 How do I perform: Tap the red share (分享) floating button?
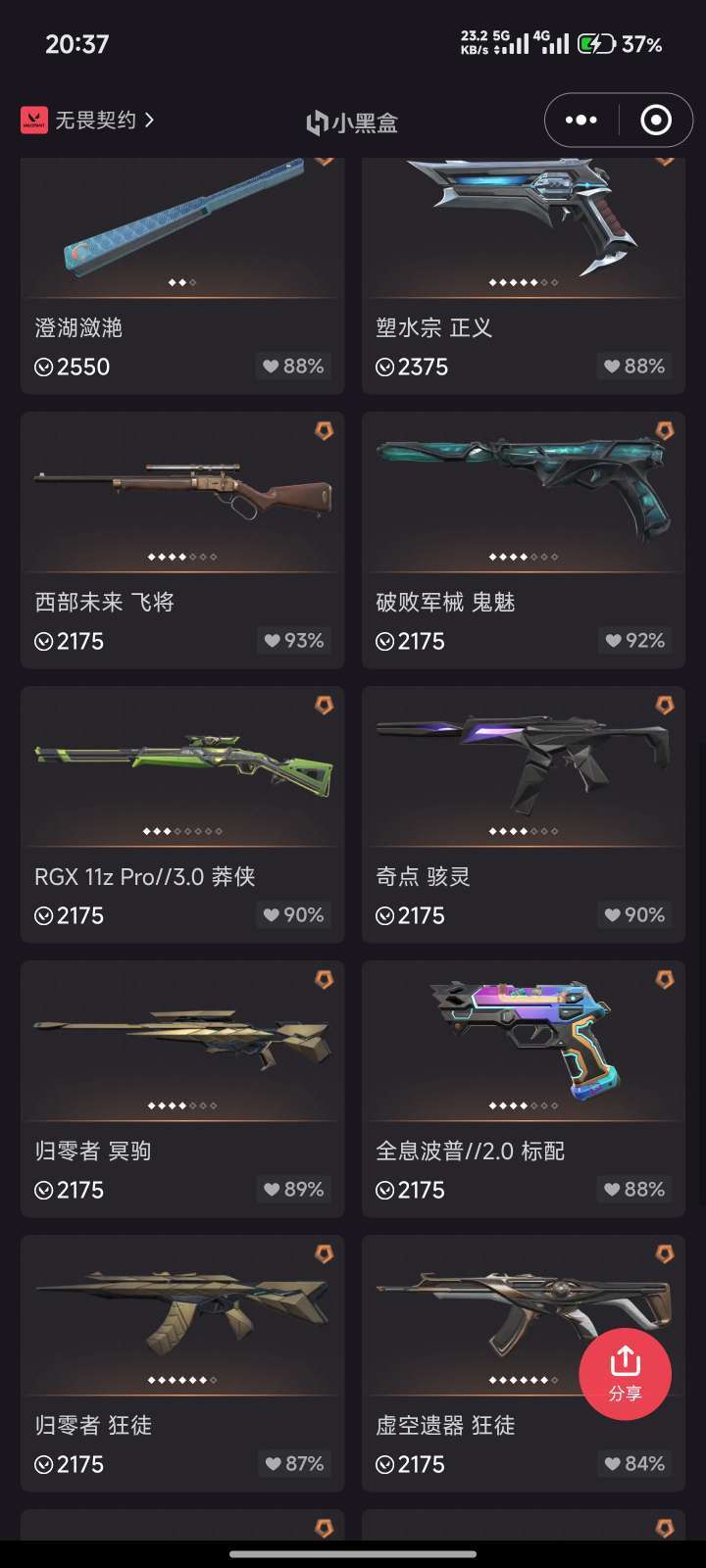tap(625, 1373)
